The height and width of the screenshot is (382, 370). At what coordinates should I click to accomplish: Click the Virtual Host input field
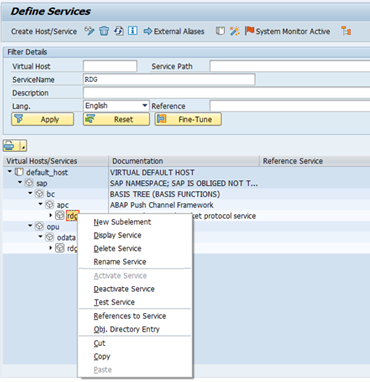[110, 66]
